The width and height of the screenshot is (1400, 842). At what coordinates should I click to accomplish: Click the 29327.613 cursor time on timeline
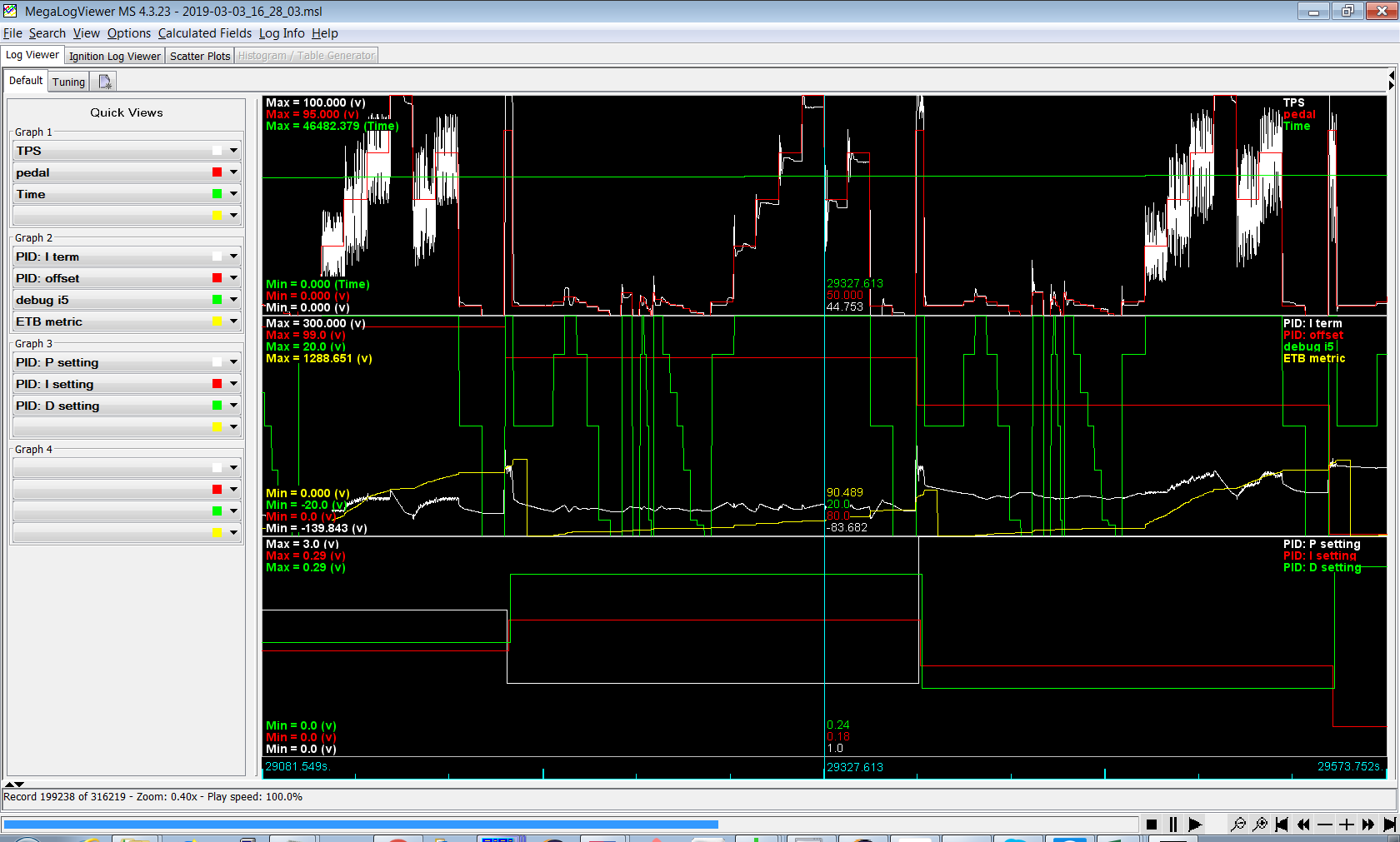pyautogui.click(x=855, y=767)
